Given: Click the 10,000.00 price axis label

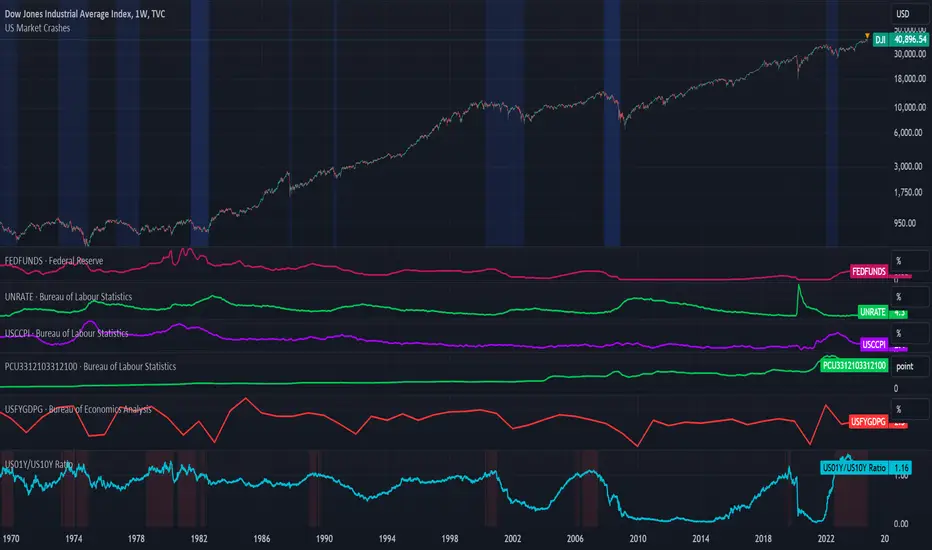Looking at the screenshot, I should tap(909, 107).
